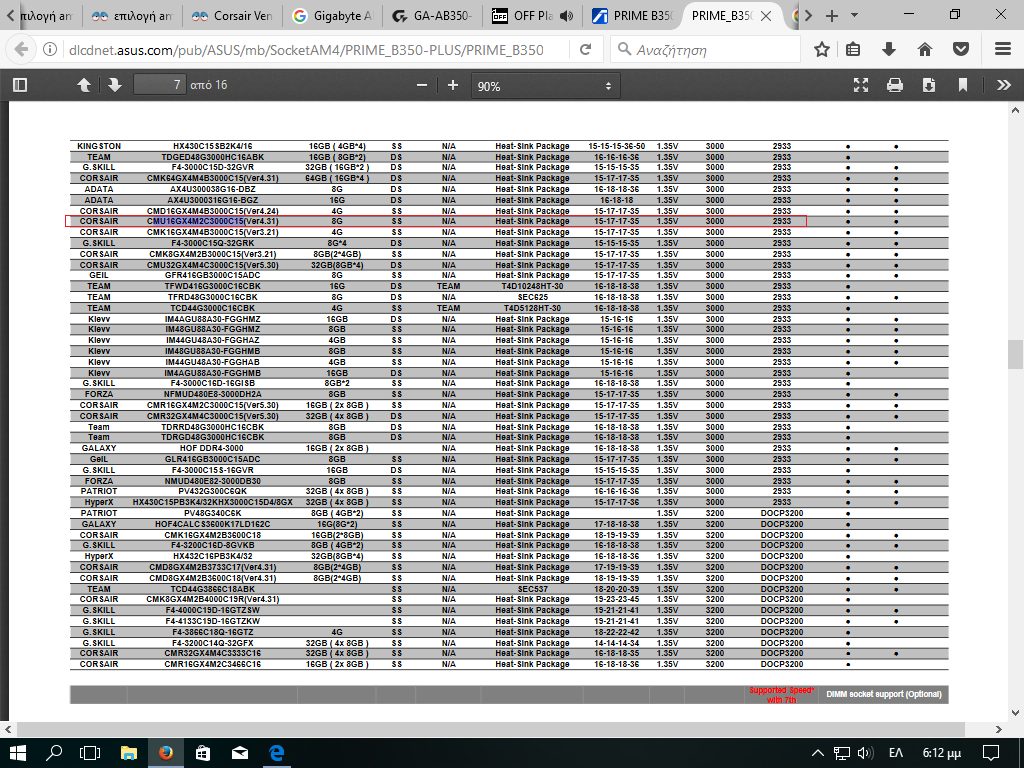Viewport: 1024px width, 768px height.
Task: Open the volume control in tray
Action: pyautogui.click(x=865, y=753)
